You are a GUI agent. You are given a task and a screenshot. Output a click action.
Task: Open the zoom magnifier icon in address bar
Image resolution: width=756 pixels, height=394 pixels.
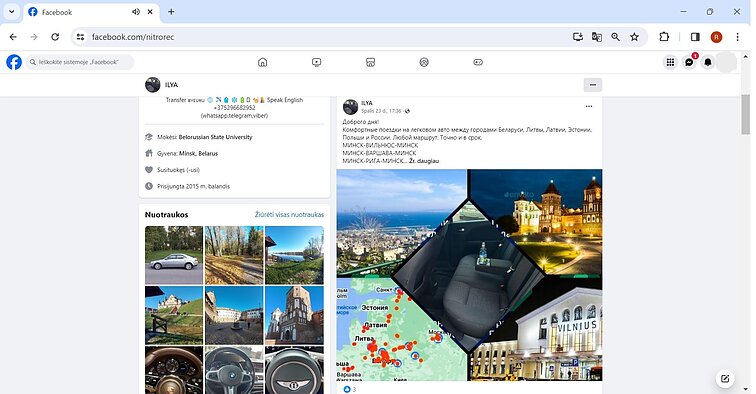point(615,37)
